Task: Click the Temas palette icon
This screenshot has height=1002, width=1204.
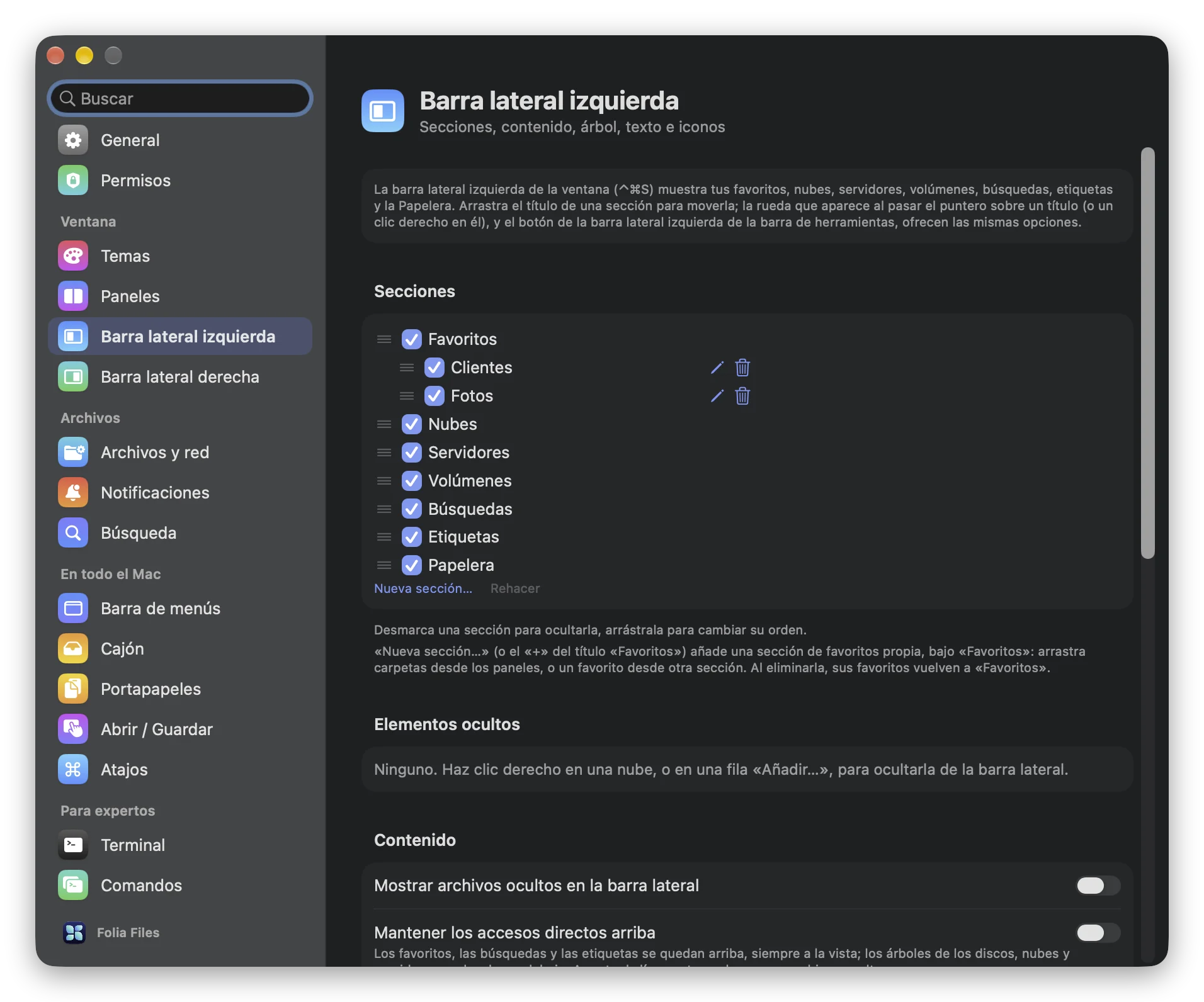Action: click(73, 256)
